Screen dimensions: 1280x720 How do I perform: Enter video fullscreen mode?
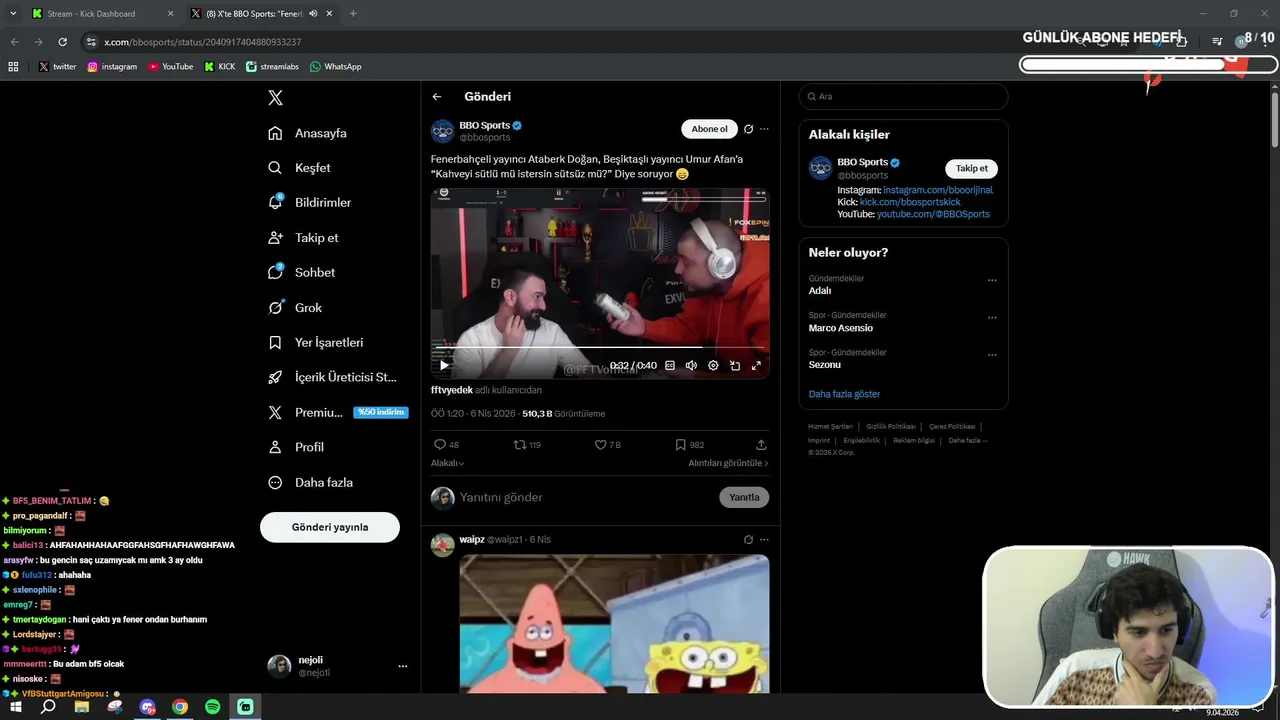click(756, 365)
